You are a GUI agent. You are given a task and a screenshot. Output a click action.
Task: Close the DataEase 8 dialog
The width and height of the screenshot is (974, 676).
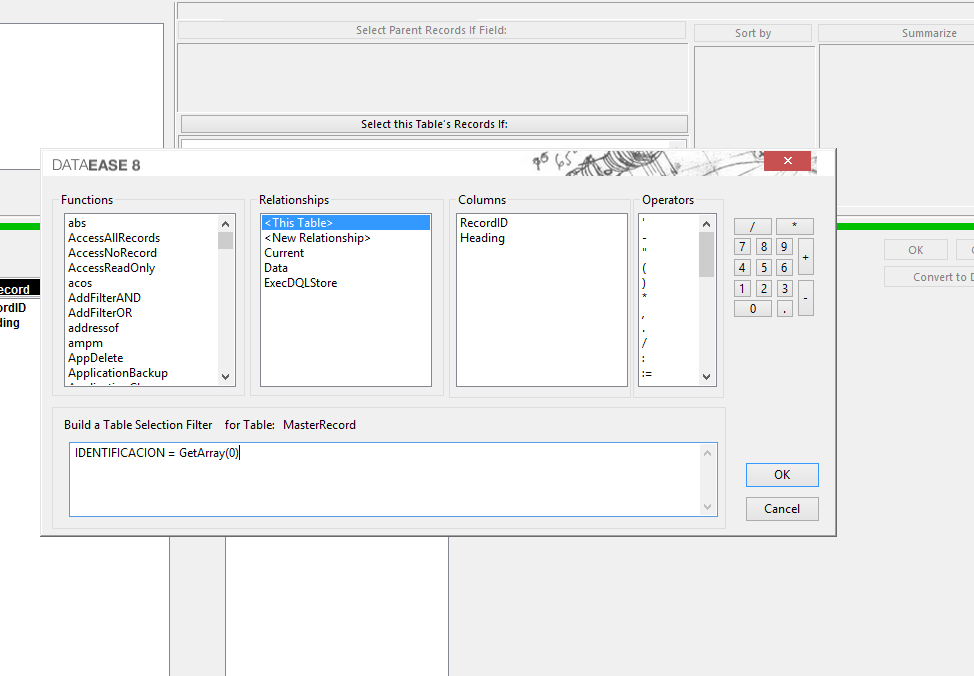point(787,161)
